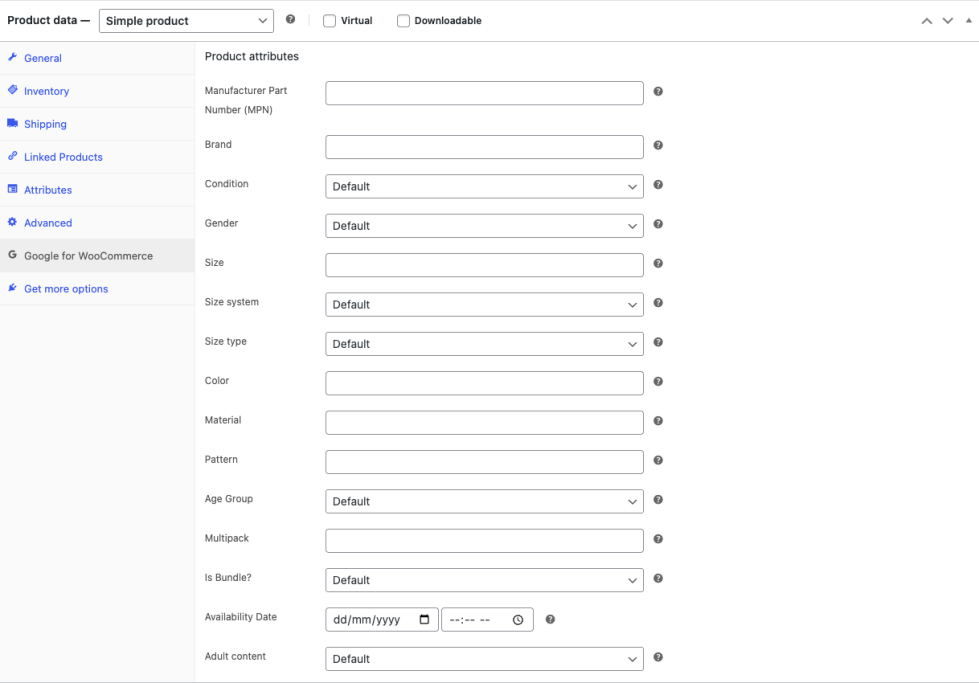This screenshot has height=683, width=979.
Task: Expand the Gender dropdown
Action: 484,226
